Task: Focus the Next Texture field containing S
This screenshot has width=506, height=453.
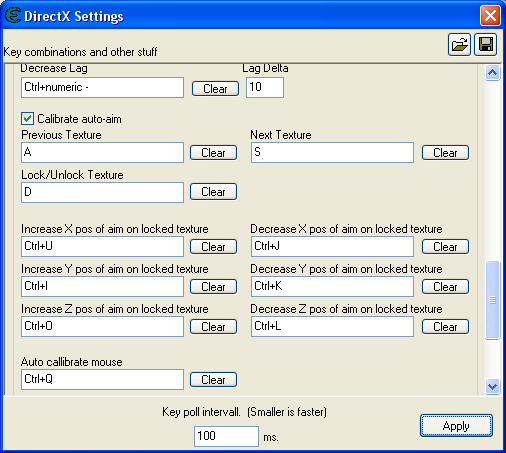Action: (x=332, y=153)
